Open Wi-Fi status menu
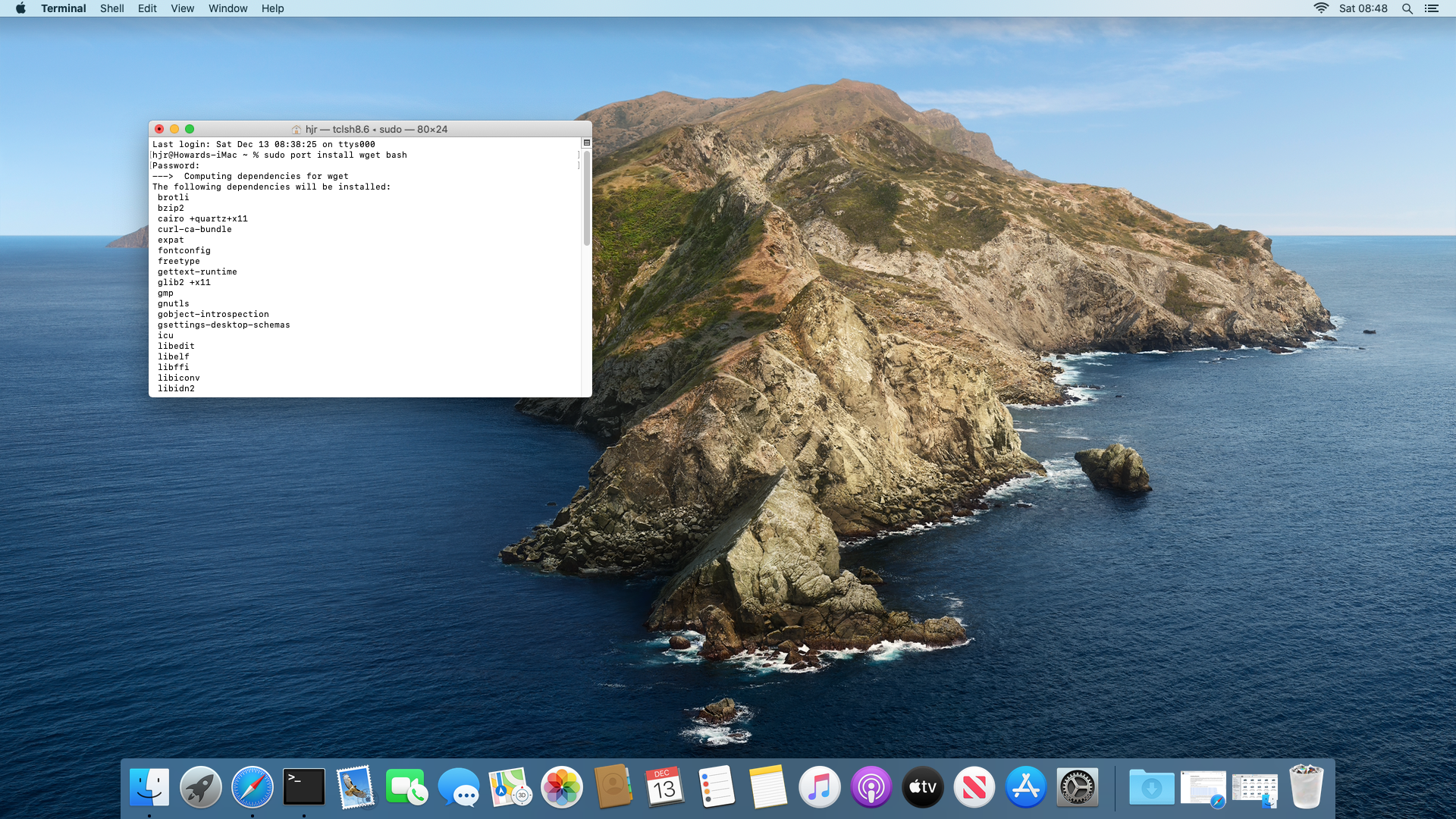This screenshot has height=819, width=1456. click(x=1321, y=8)
